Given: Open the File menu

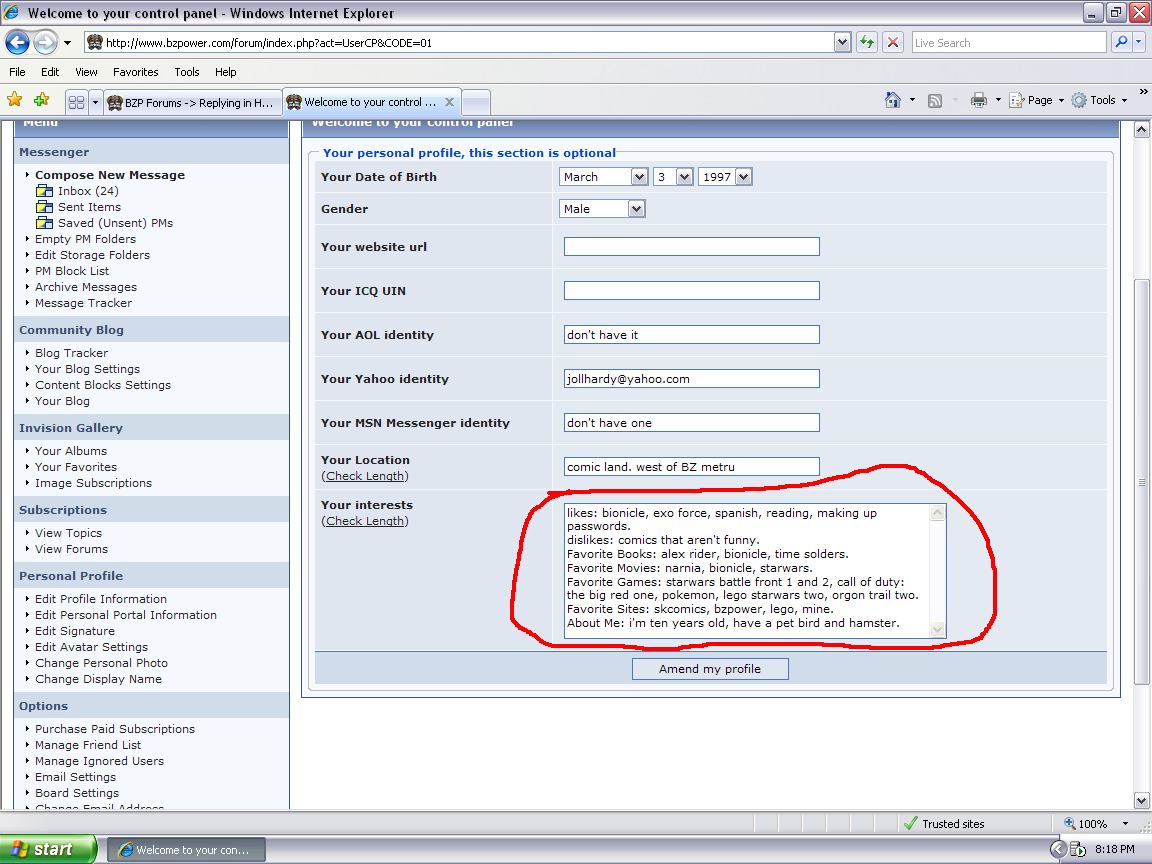Looking at the screenshot, I should pyautogui.click(x=17, y=72).
